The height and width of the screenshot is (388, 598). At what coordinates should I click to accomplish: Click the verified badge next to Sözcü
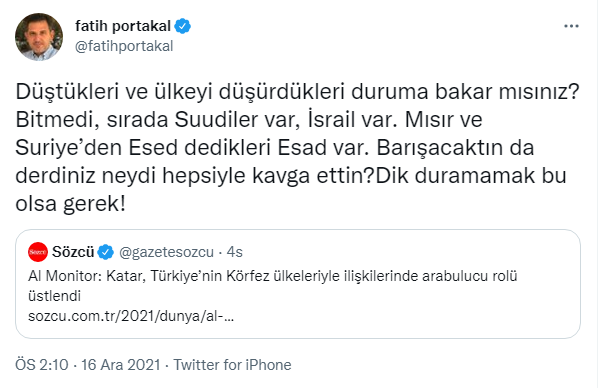(106, 252)
